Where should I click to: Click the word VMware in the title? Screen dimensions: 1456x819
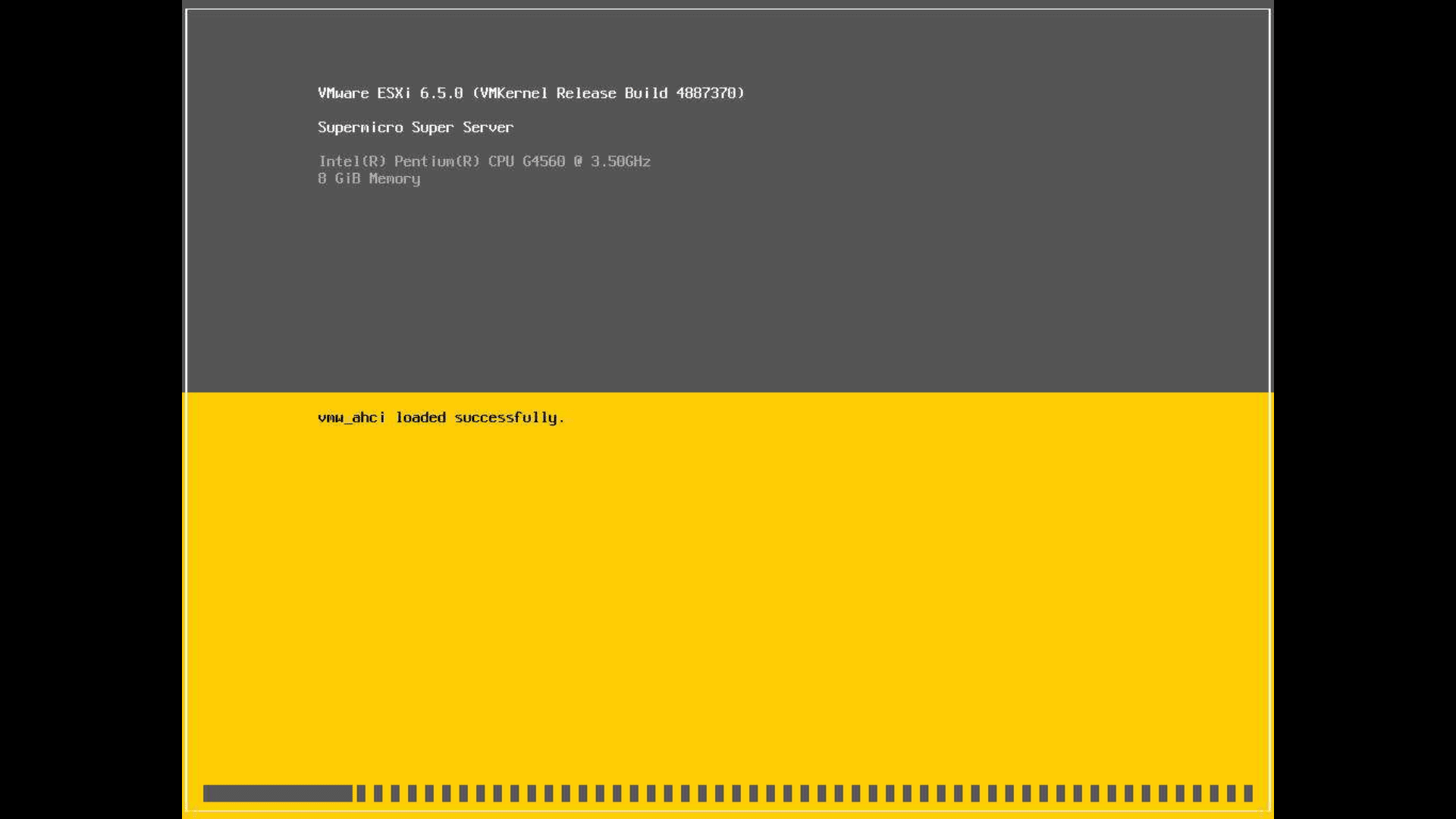point(343,93)
